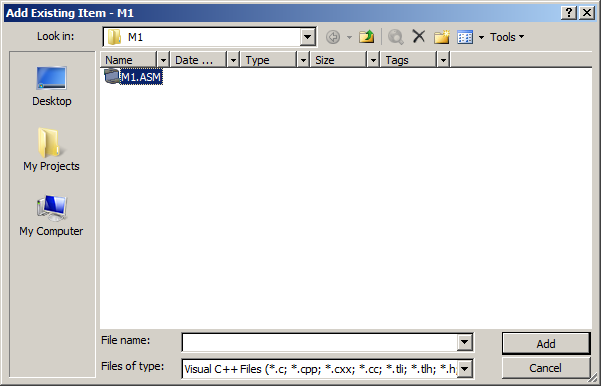Open the Size column filter dropdown
This screenshot has height=386, width=601.
[x=373, y=60]
